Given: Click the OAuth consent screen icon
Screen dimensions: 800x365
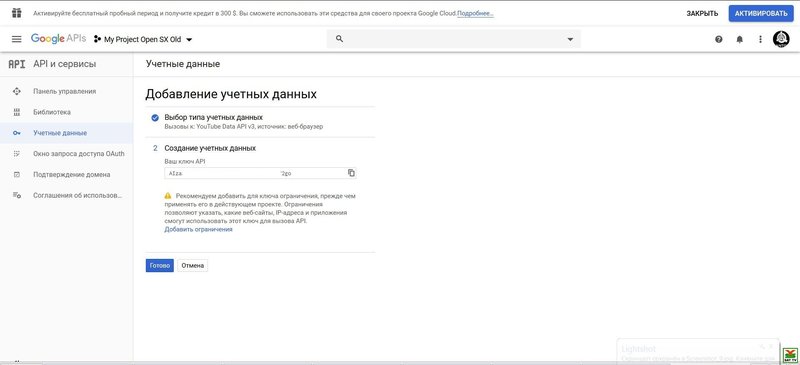Looking at the screenshot, I should point(17,154).
